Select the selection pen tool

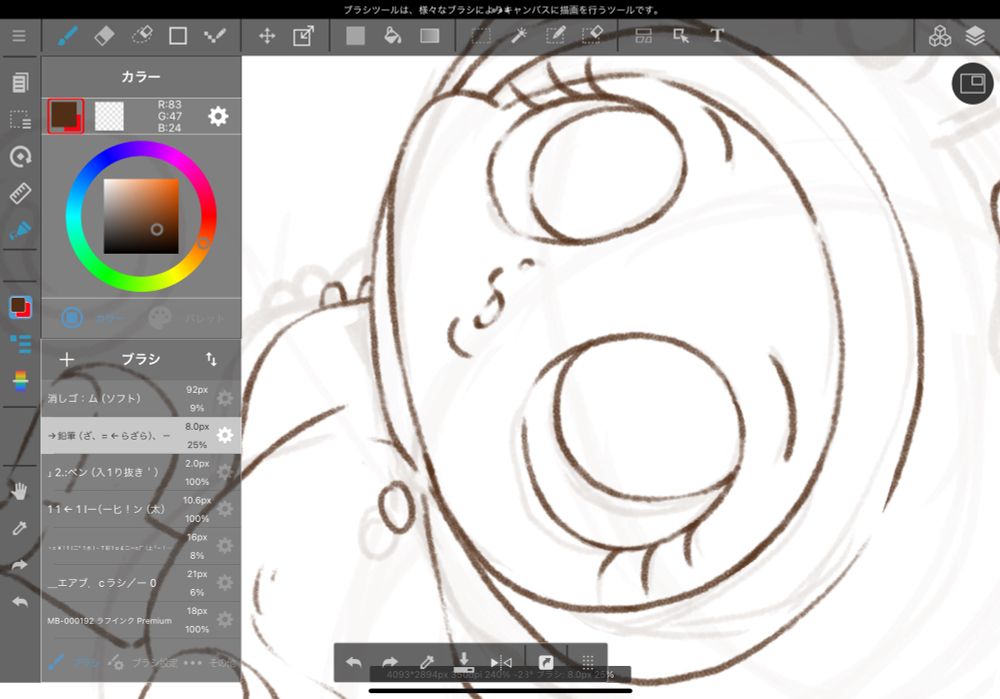point(555,36)
